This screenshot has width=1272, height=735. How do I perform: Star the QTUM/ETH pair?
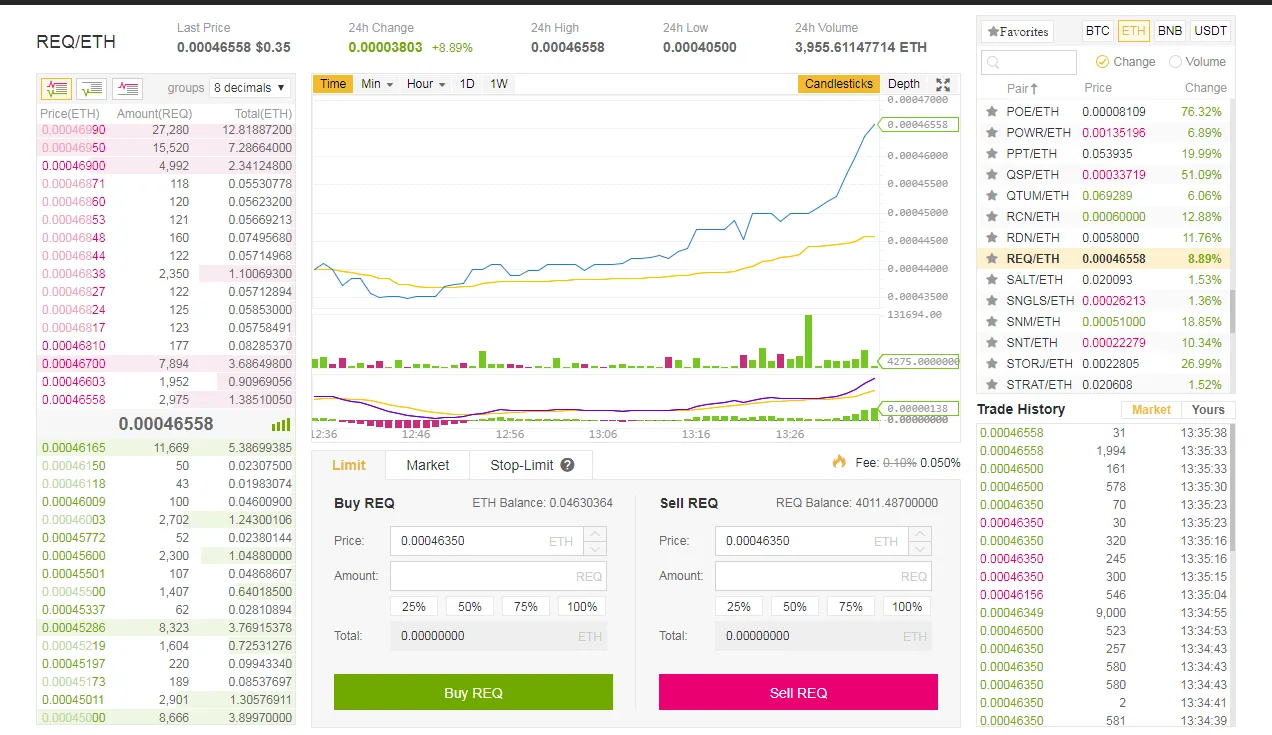pos(992,195)
